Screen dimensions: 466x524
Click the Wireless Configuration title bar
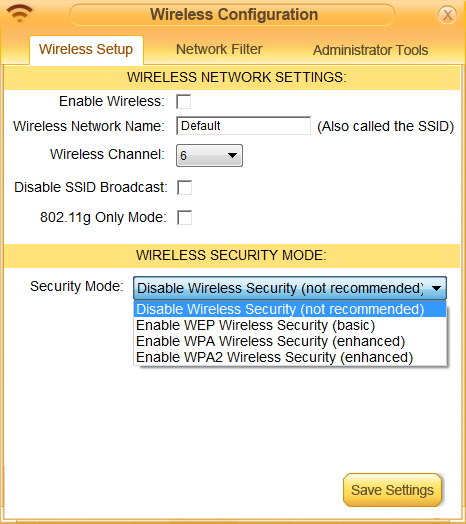[x=232, y=15]
